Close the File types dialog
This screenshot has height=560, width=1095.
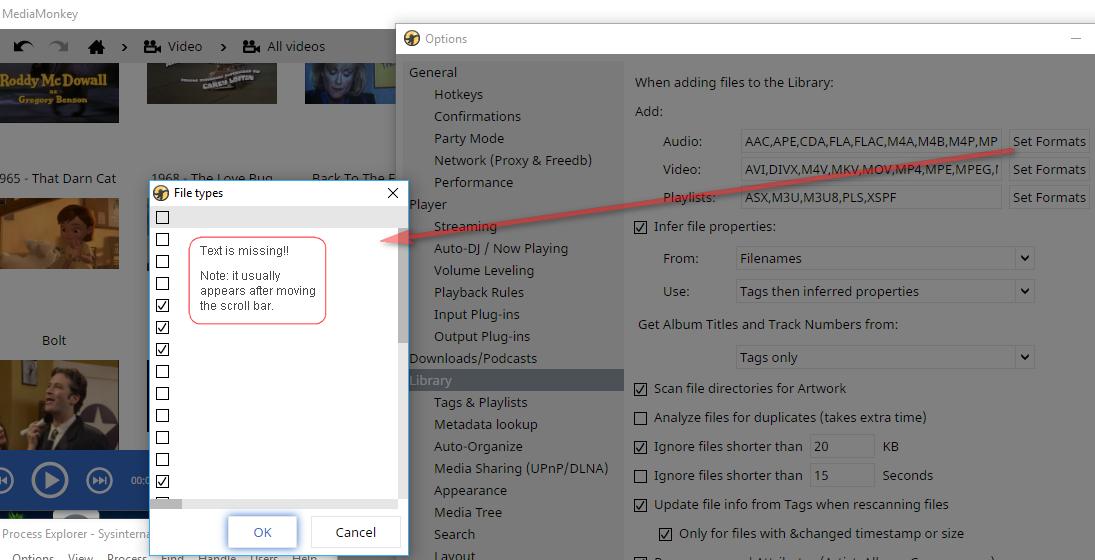(x=392, y=193)
